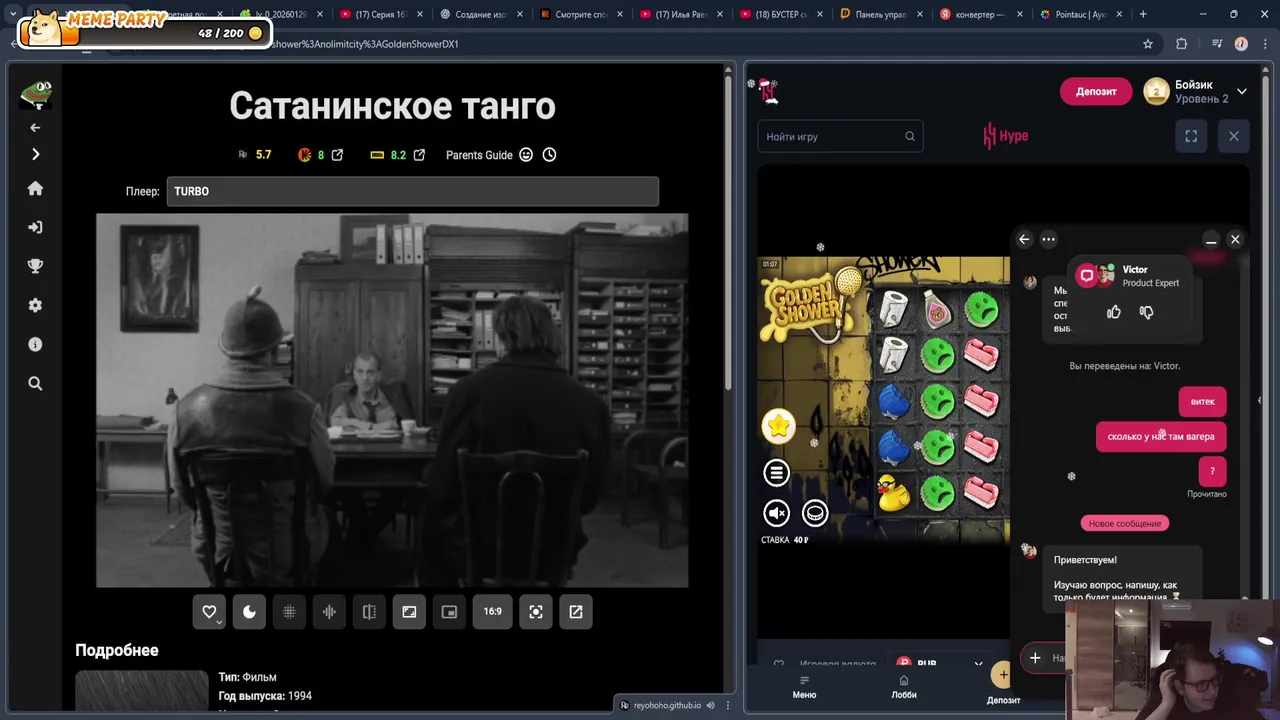Add film to favorites with heart button

tap(209, 612)
